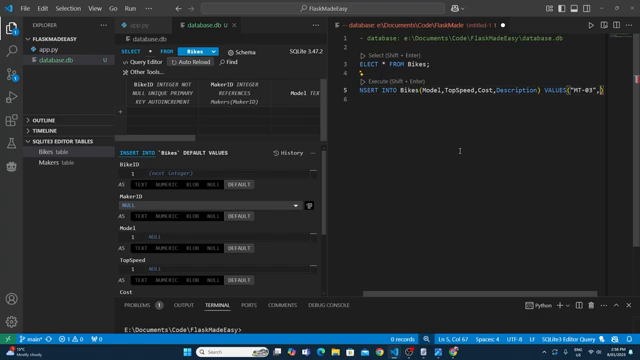Open the Source Control view
Viewport: 640px width, 360px height.
(11, 74)
